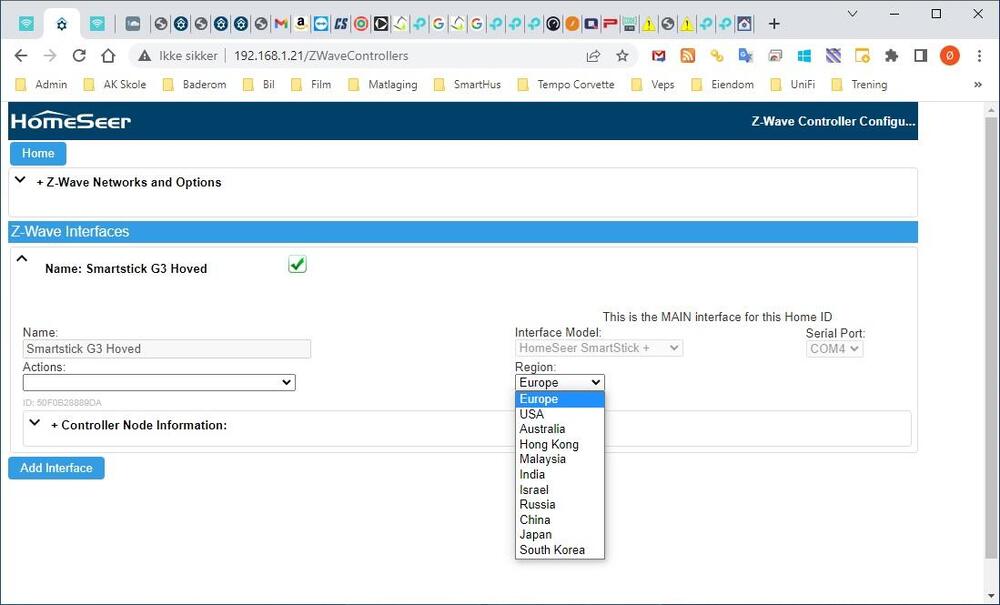Bookmark this page with the star icon
Screen dimensions: 1000x605
[622, 56]
